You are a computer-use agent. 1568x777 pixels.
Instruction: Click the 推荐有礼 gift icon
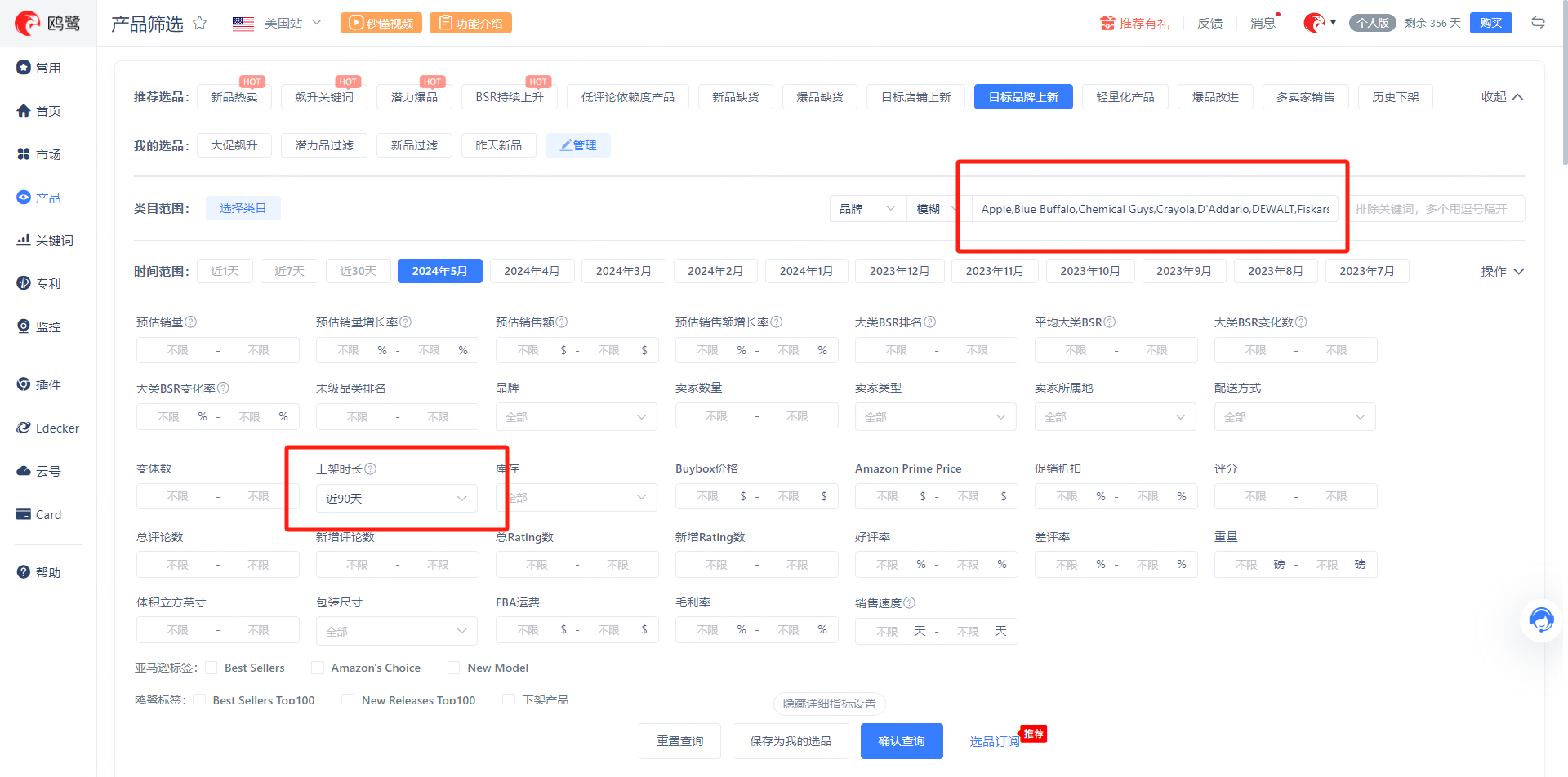(1107, 23)
